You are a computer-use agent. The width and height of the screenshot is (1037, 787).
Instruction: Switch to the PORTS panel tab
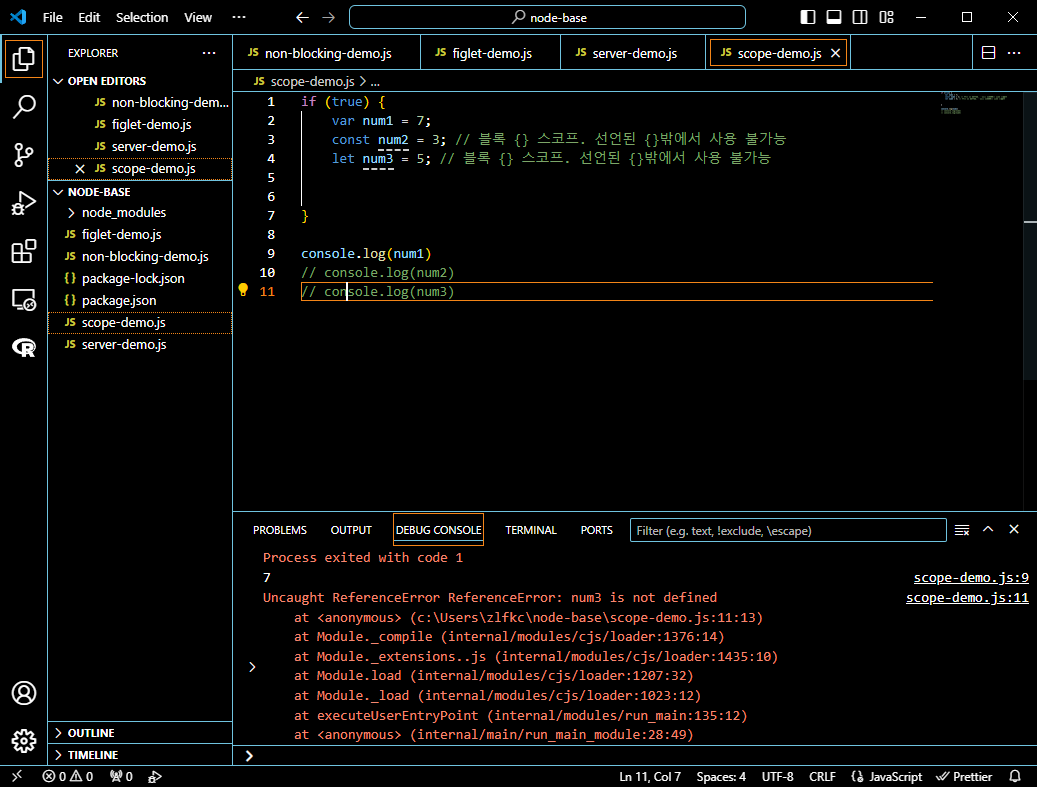[x=597, y=530]
